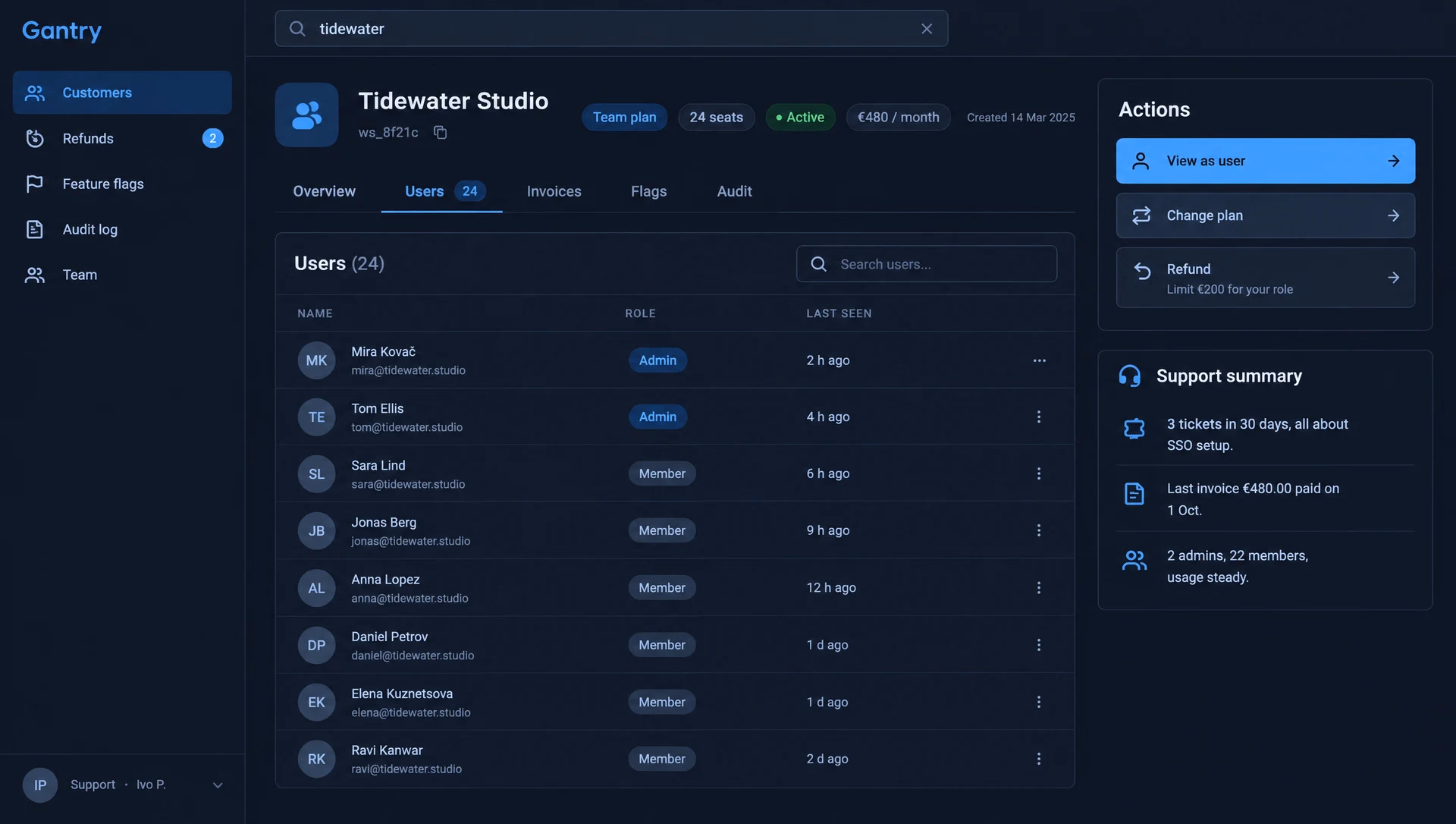The image size is (1456, 824).
Task: Go to Customers in the sidebar
Action: click(x=122, y=93)
